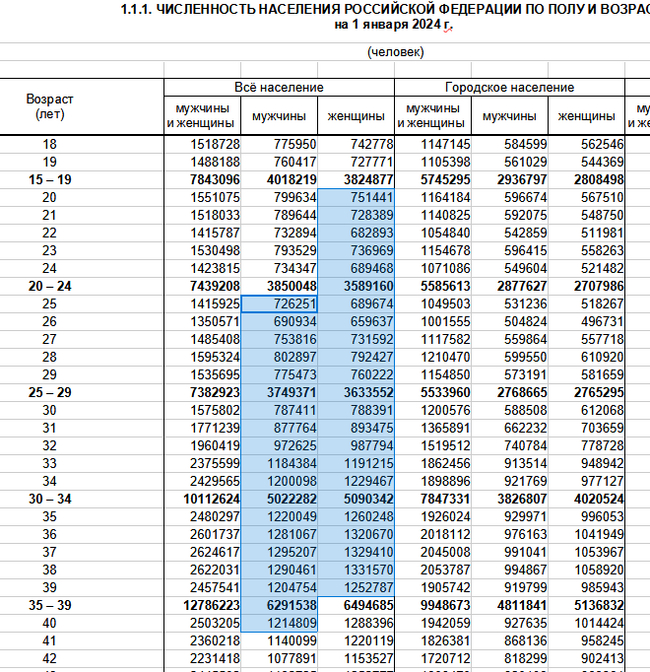Select bold total 3589160

[x=356, y=286]
